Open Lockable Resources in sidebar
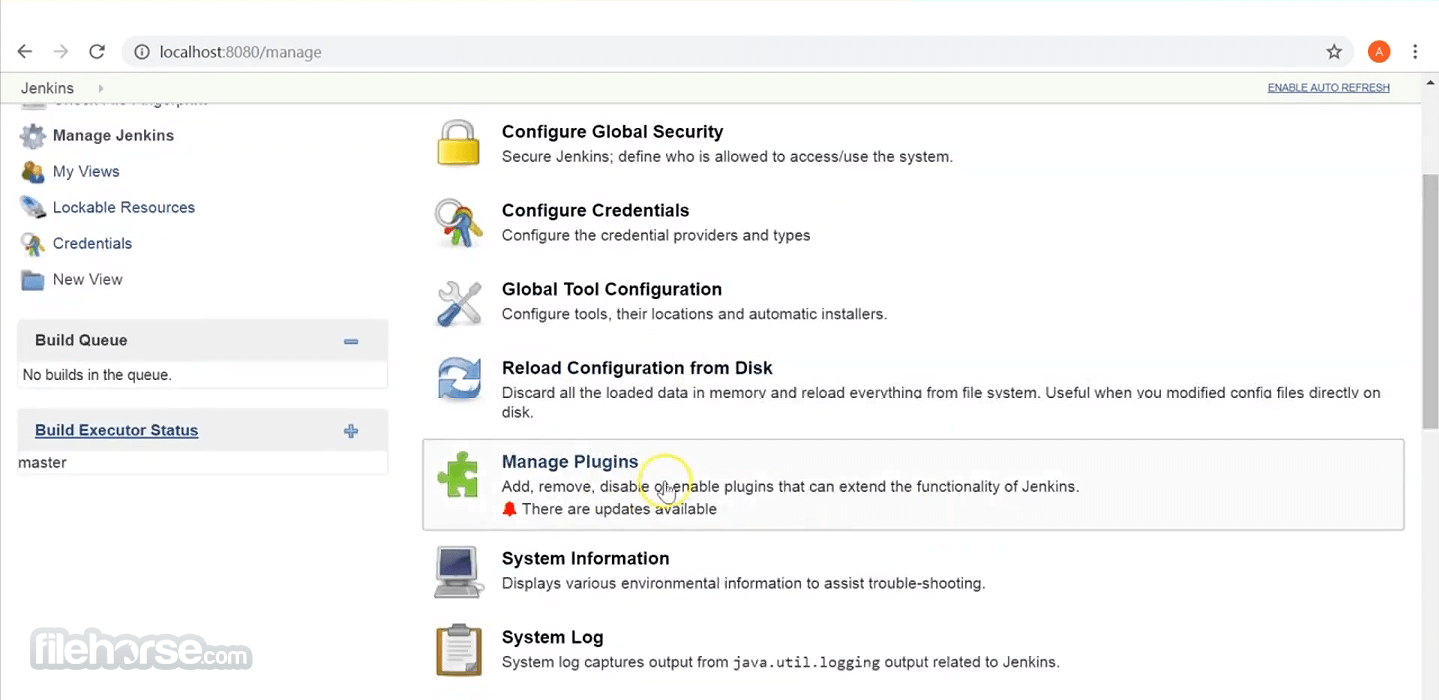Screen dimensions: 1439x700 pyautogui.click(x=124, y=208)
